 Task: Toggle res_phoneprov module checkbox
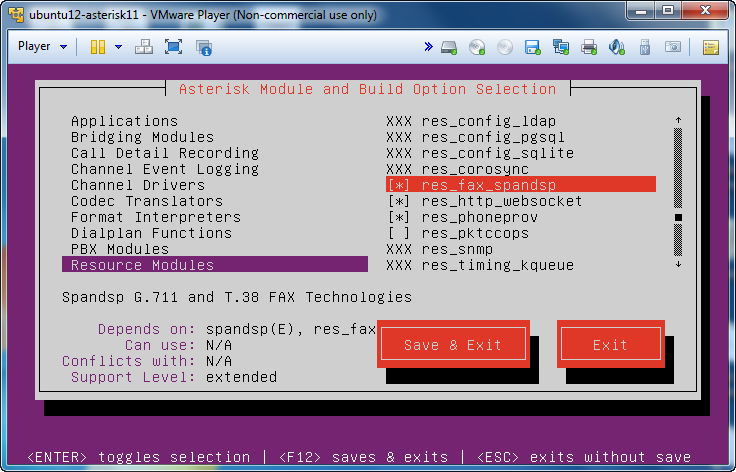pos(399,217)
